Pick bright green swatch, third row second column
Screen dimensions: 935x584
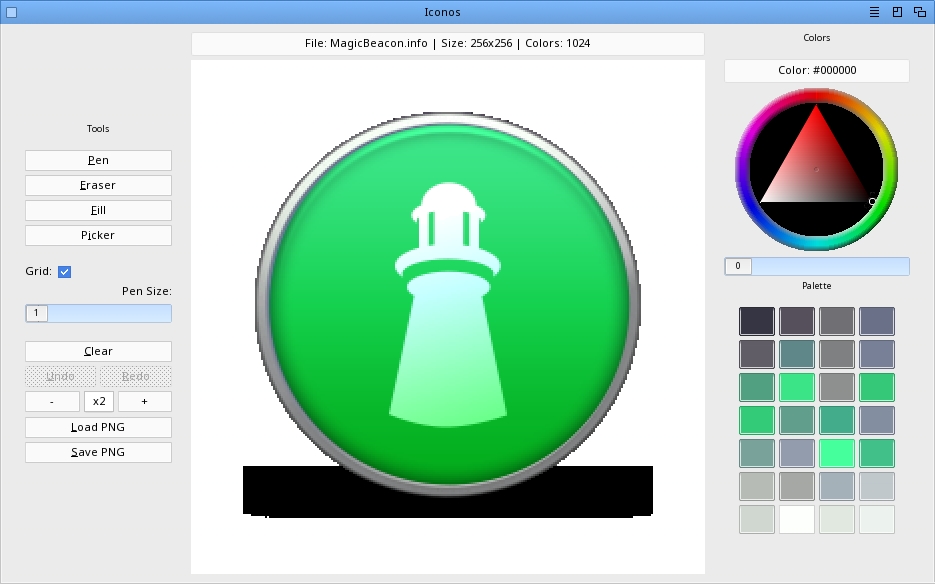pyautogui.click(x=797, y=387)
